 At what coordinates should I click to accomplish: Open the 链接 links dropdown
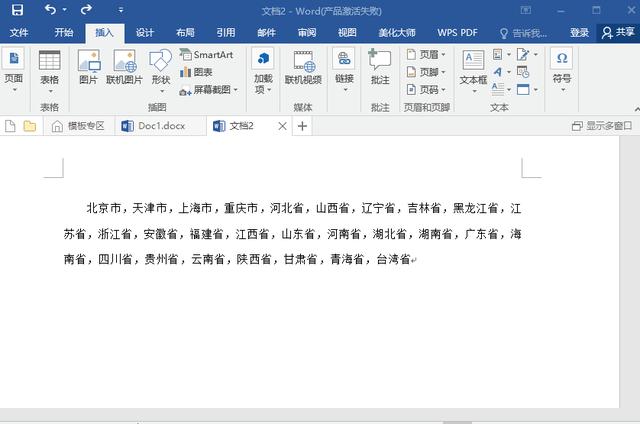[x=344, y=71]
